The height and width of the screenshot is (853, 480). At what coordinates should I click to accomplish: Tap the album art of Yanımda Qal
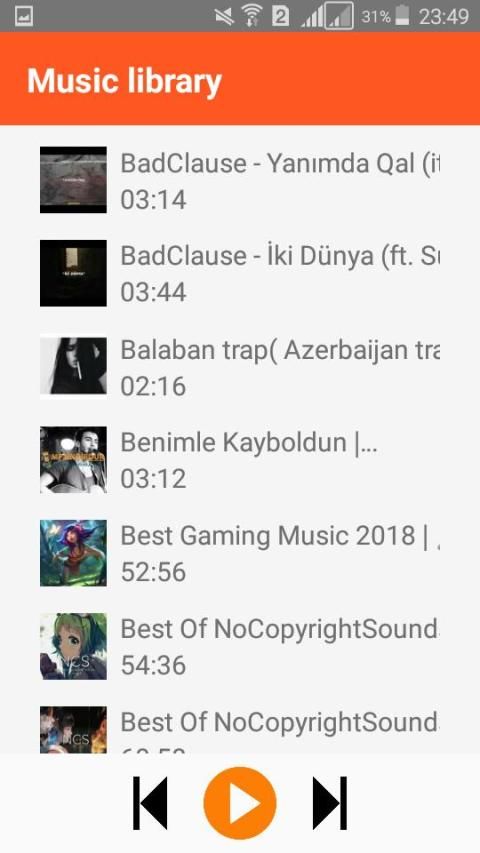[x=73, y=180]
